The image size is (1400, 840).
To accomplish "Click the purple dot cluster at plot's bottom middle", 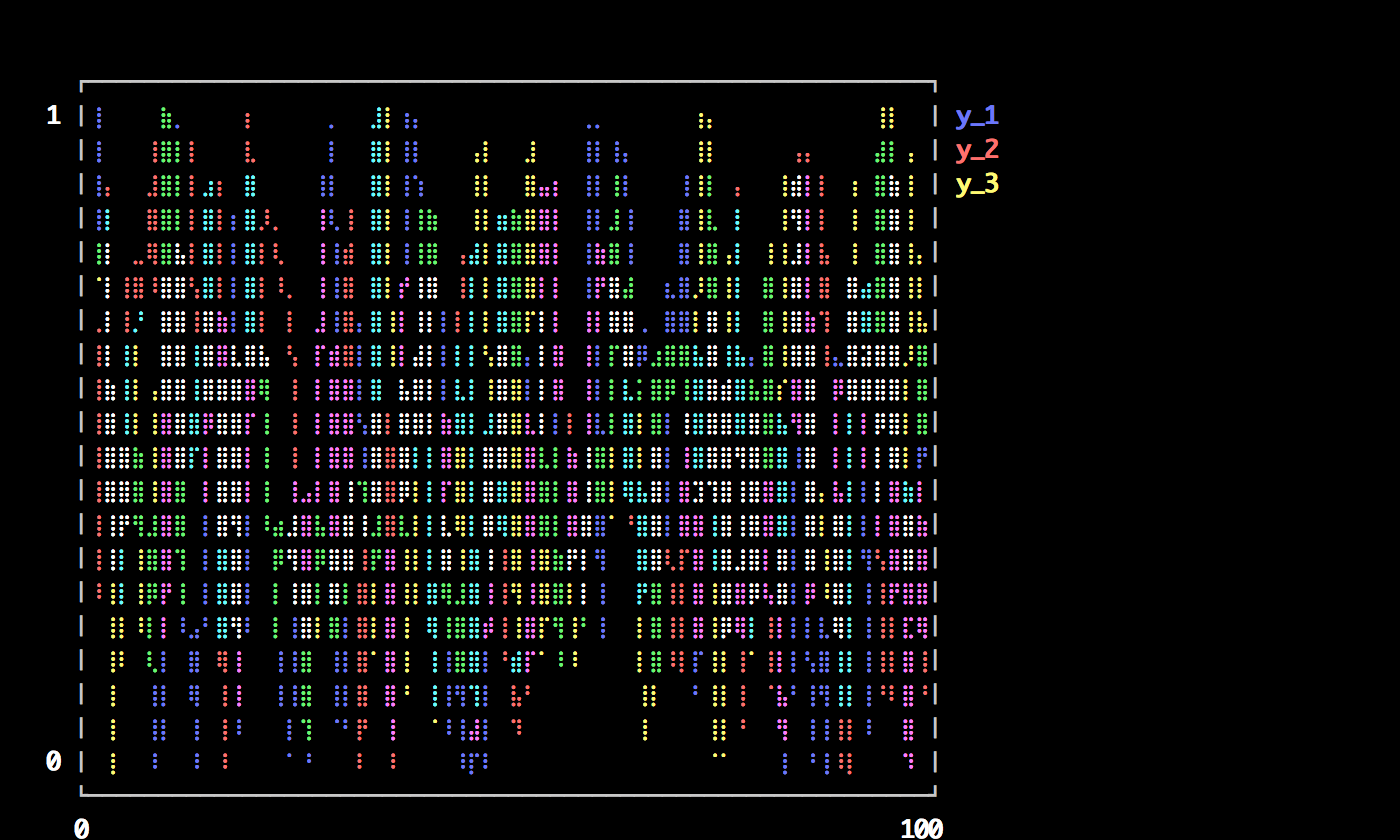I will click(x=474, y=762).
